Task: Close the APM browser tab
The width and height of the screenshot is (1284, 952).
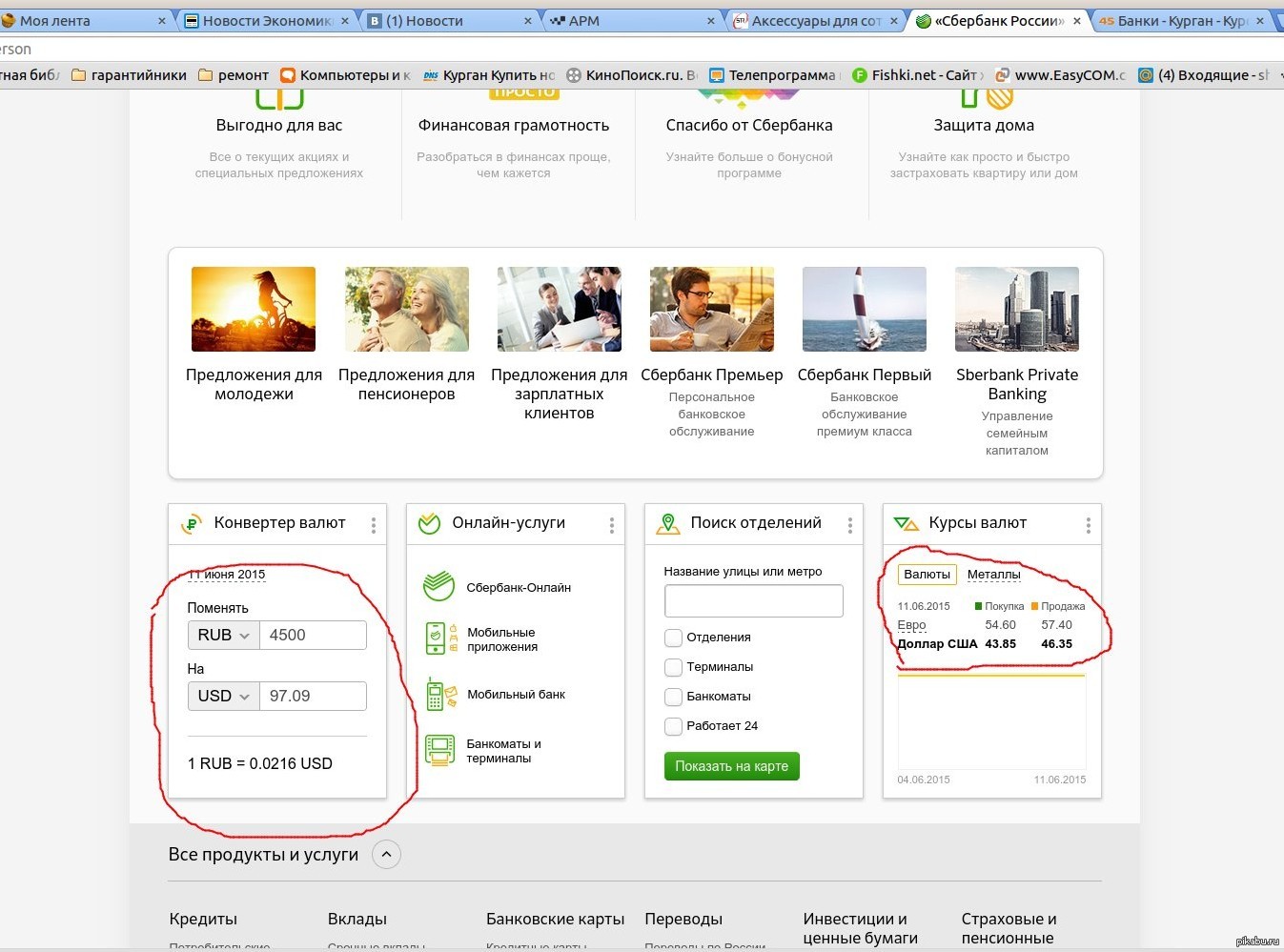Action: (x=710, y=21)
